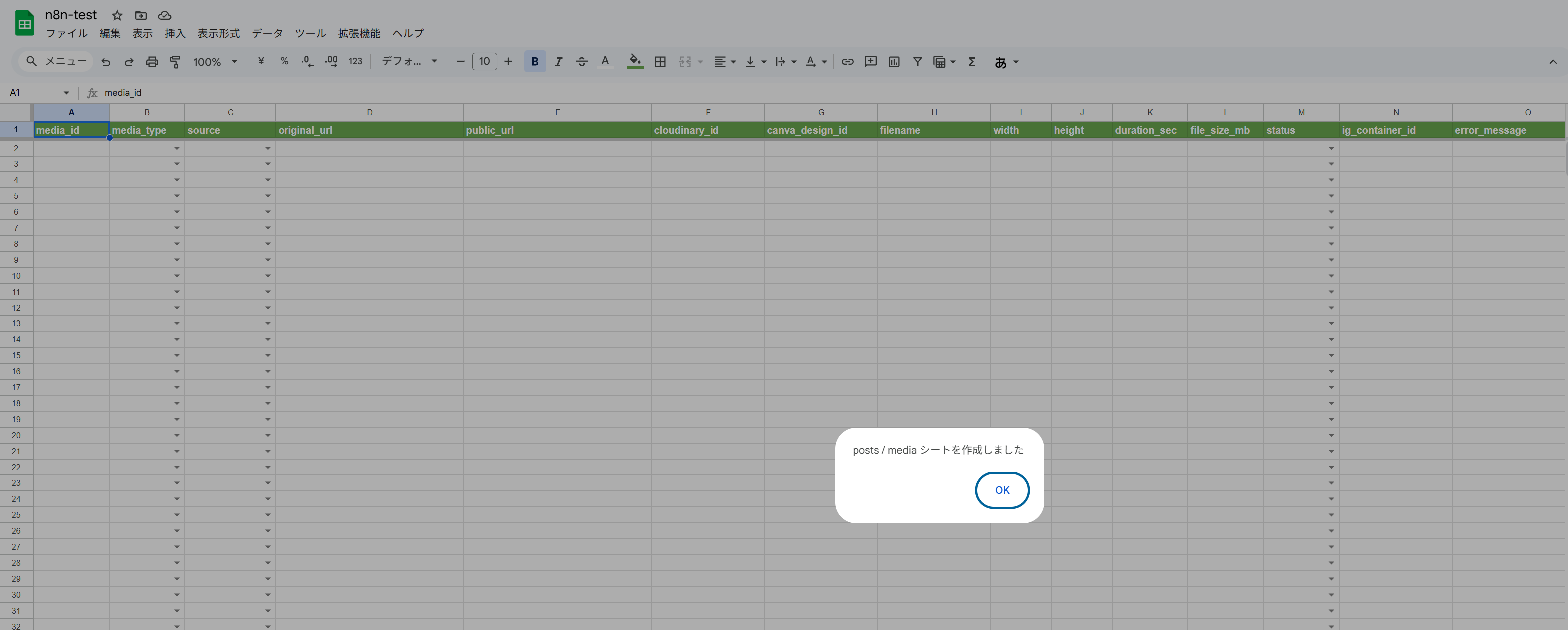Screen dimensions: 1568x630
Task: Click the insert comment icon
Action: (x=870, y=62)
